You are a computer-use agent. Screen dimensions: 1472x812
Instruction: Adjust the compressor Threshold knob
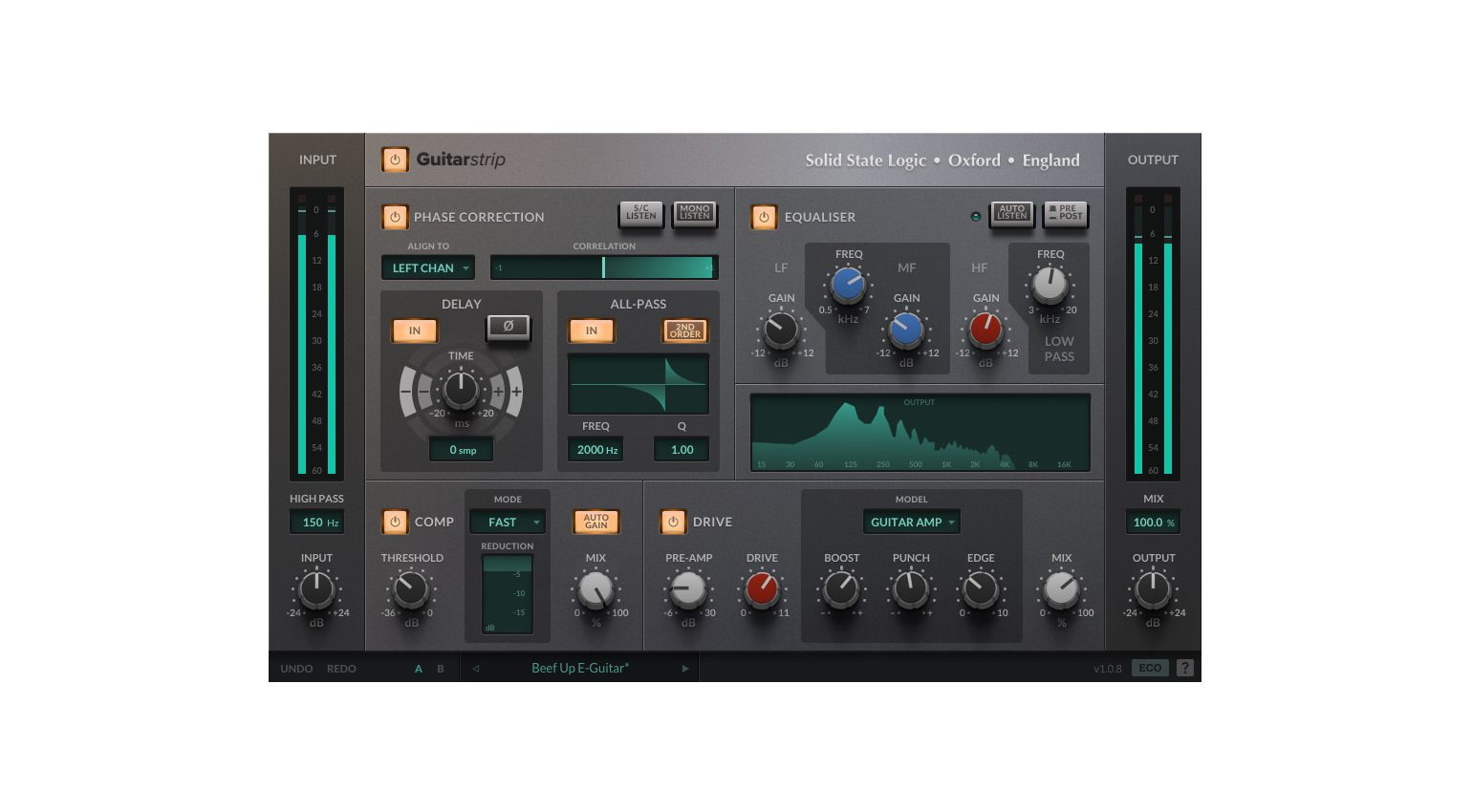pos(412,589)
